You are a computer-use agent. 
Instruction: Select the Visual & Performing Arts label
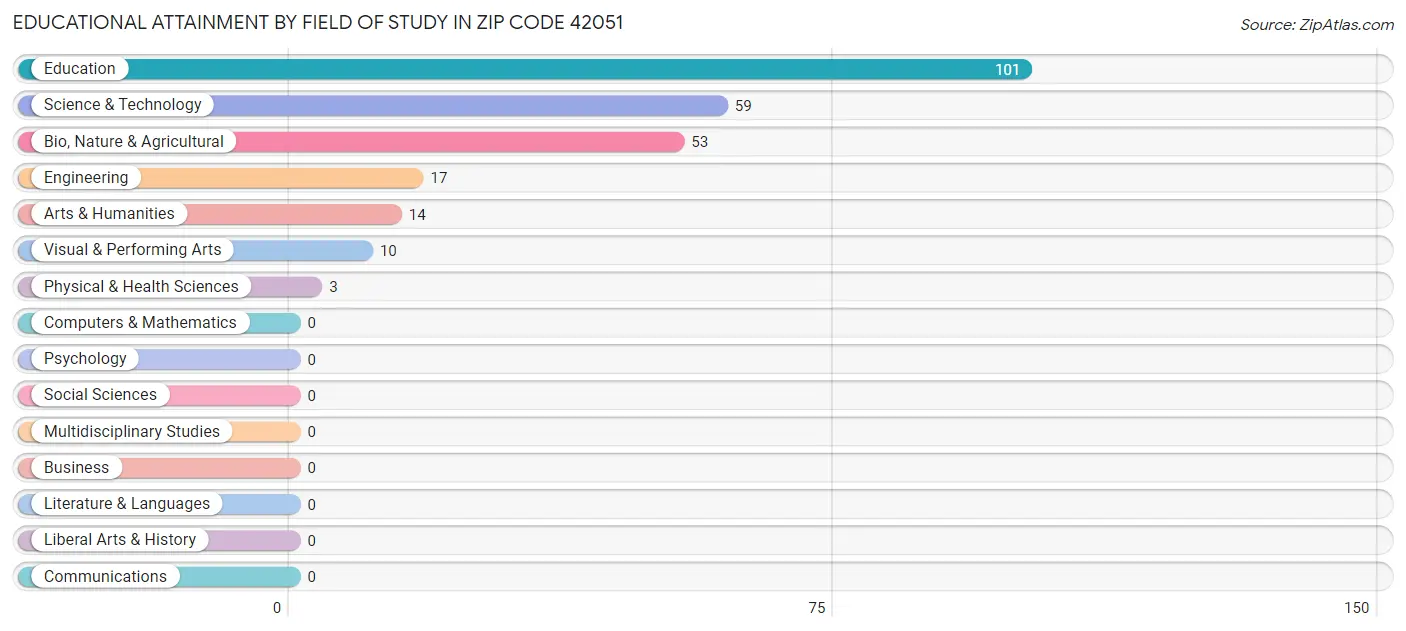(x=132, y=250)
